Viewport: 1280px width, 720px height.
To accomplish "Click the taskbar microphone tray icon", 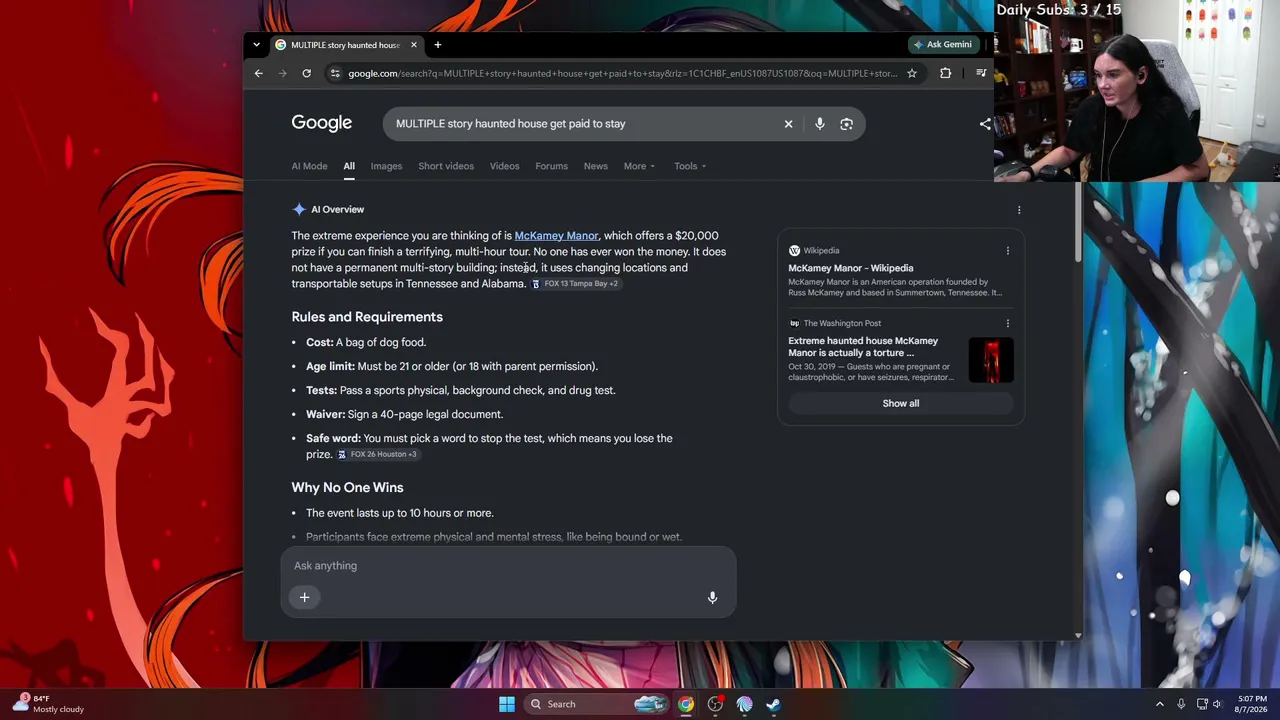I will point(1181,704).
